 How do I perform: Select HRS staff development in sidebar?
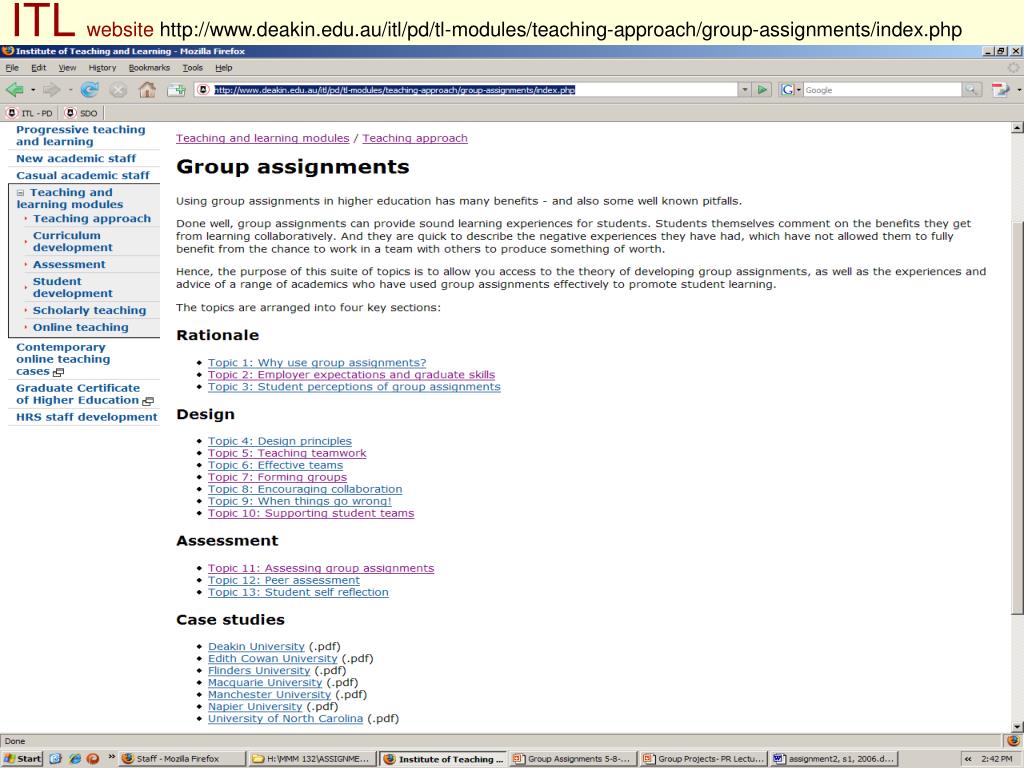coord(86,417)
